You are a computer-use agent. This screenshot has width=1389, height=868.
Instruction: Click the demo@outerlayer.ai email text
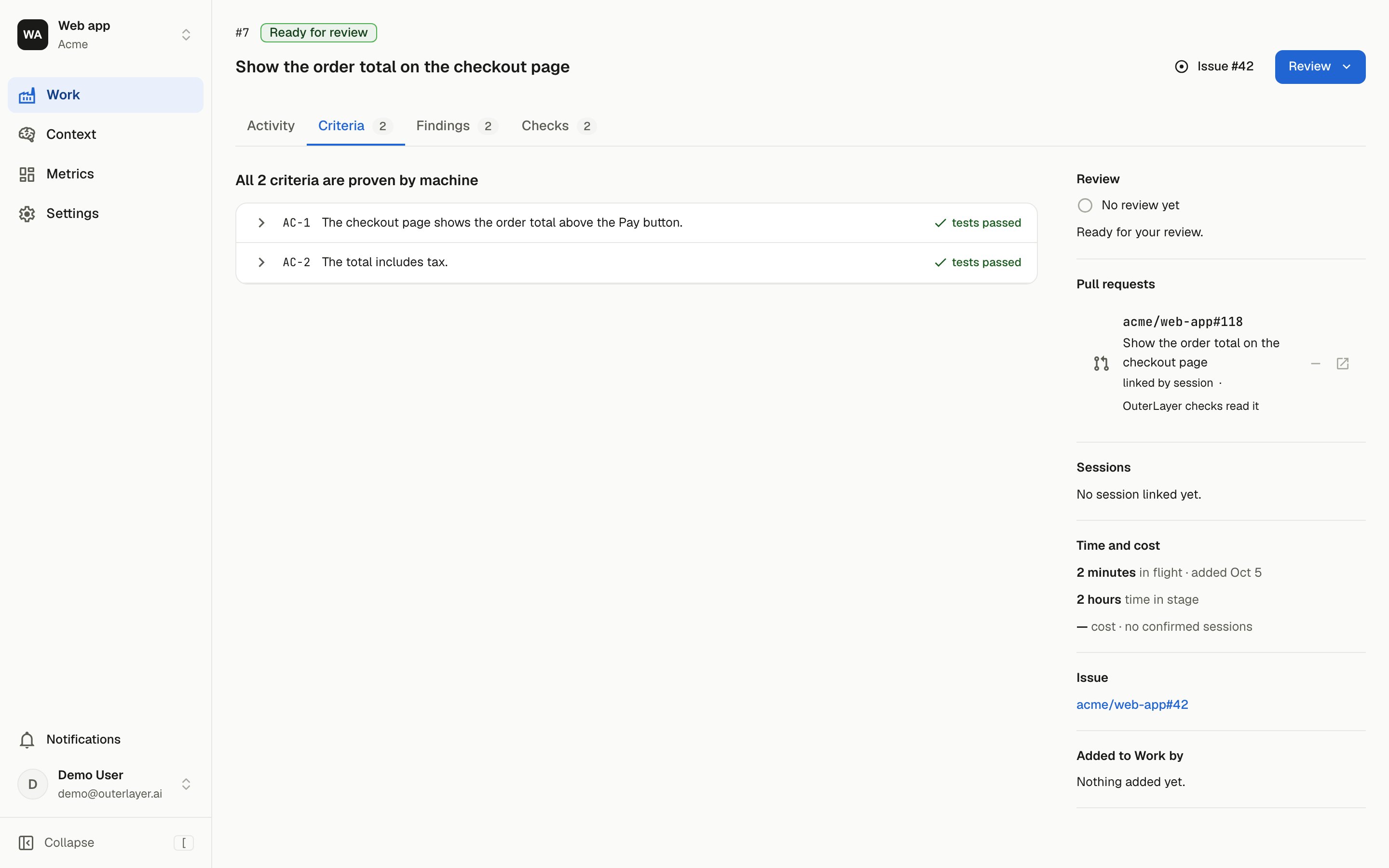tap(109, 793)
